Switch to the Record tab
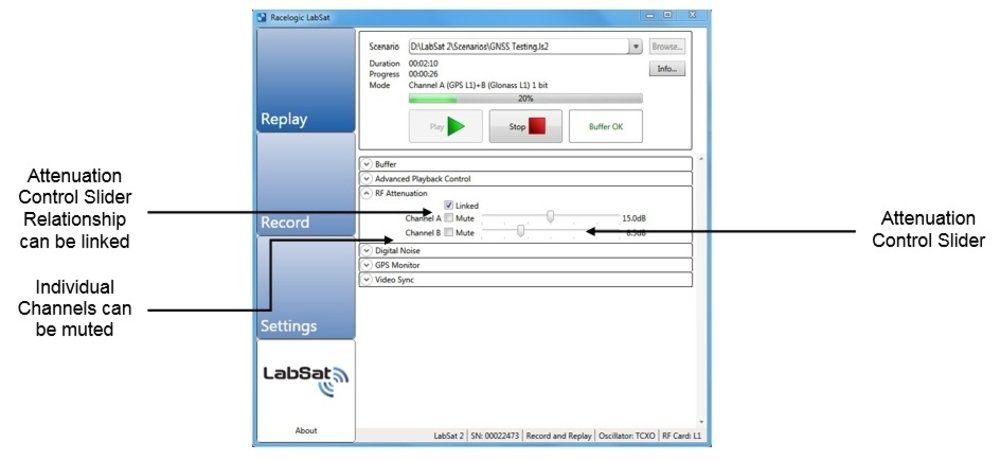 (305, 184)
